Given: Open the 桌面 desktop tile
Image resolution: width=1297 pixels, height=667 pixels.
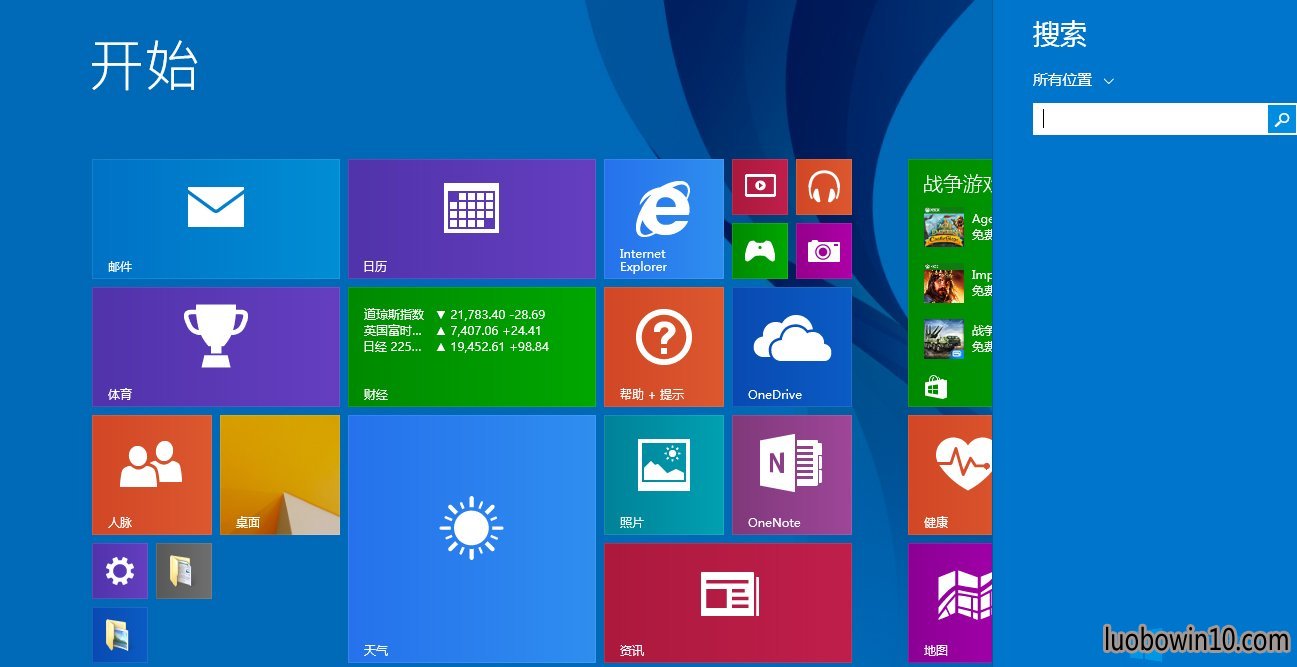Looking at the screenshot, I should pos(280,475).
